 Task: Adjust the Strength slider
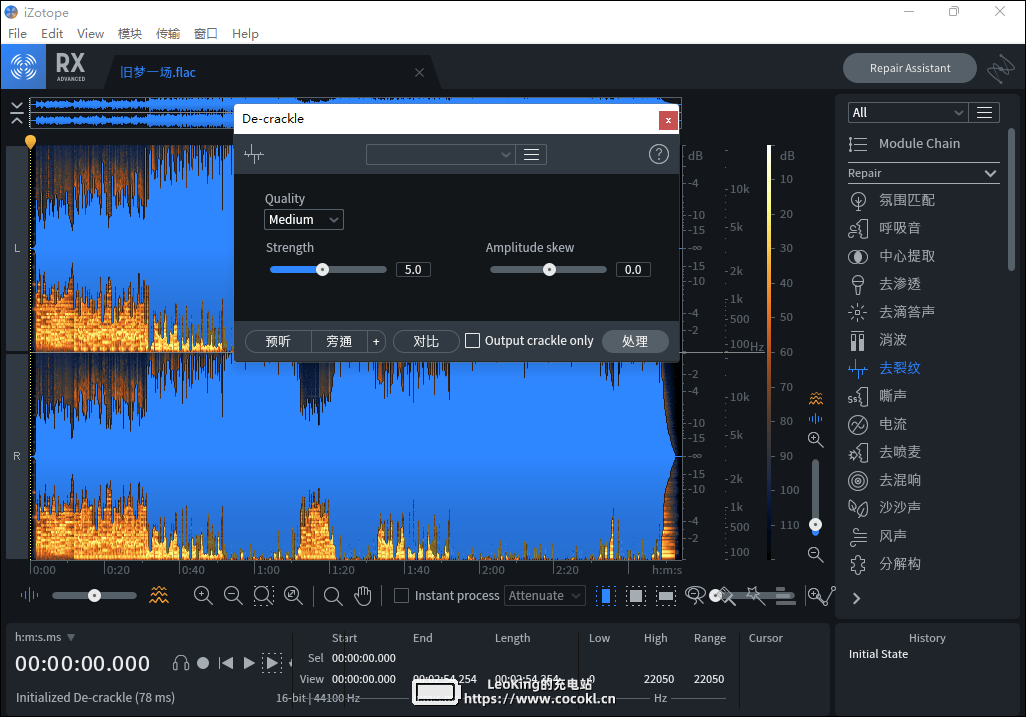pyautogui.click(x=328, y=270)
